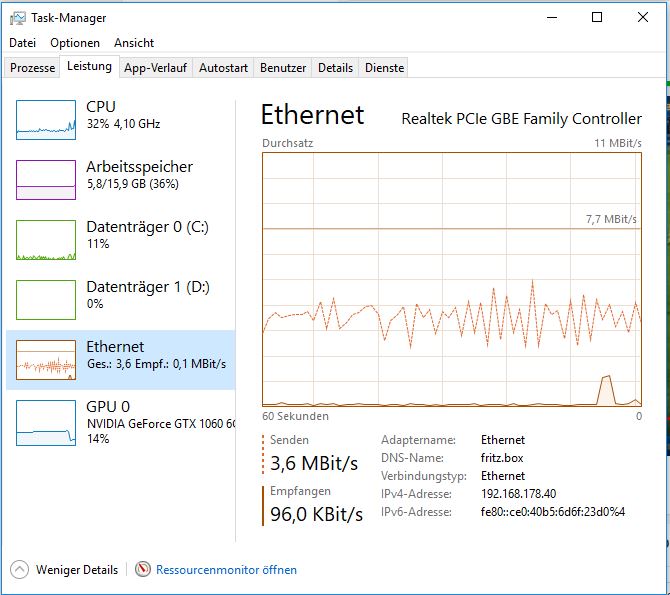This screenshot has height=595, width=670.
Task: Click the Arbeitsspeicher mini graph thumbnail
Action: (46, 180)
